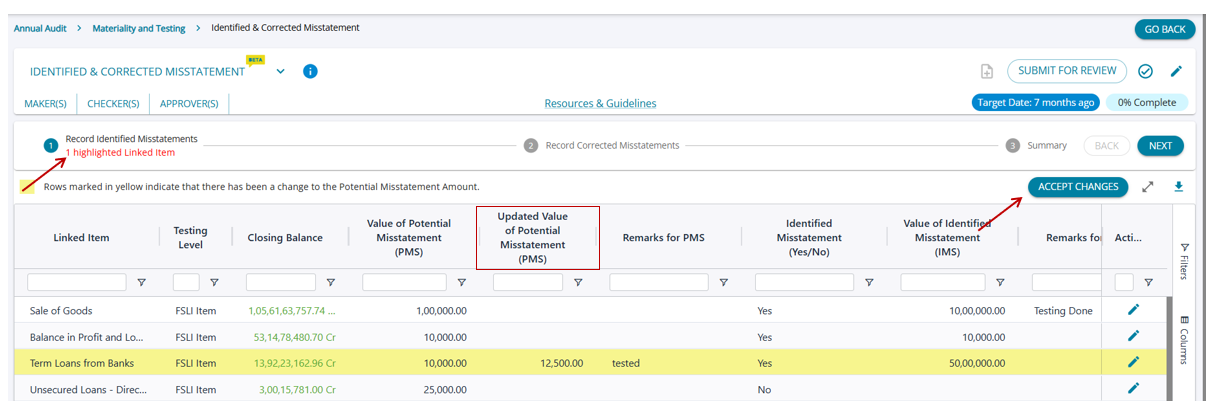Open filter for Linked Item column
This screenshot has height=410, width=1215.
[x=141, y=283]
